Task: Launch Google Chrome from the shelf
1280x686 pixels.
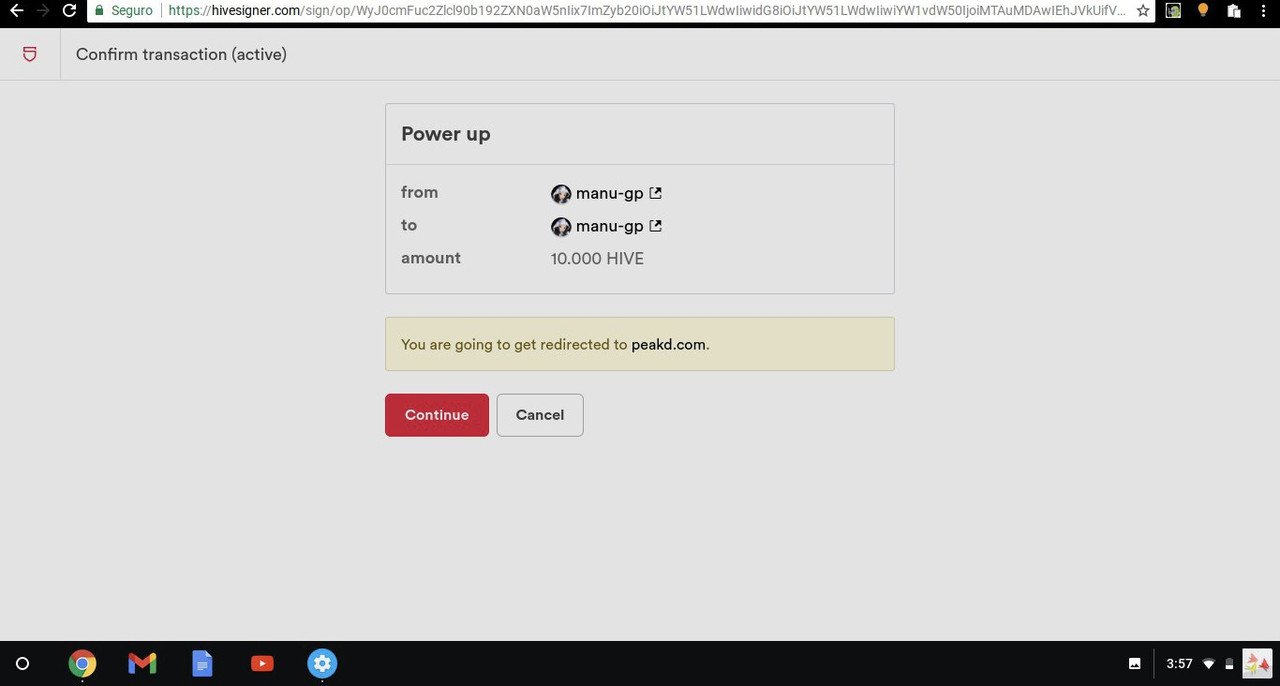Action: 82,663
